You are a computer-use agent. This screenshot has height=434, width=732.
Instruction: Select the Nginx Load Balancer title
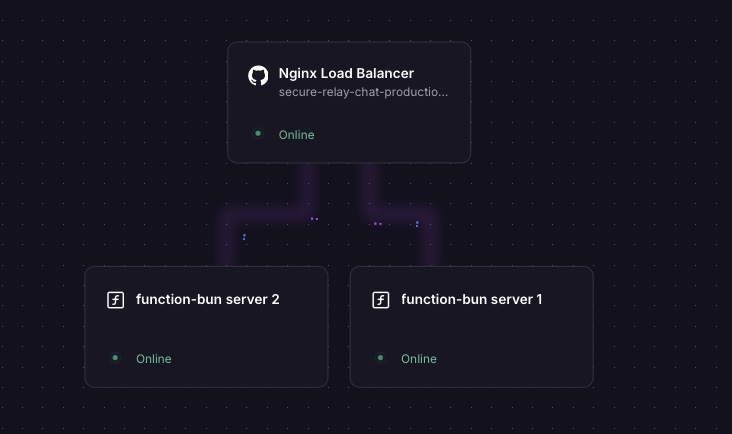tap(346, 73)
